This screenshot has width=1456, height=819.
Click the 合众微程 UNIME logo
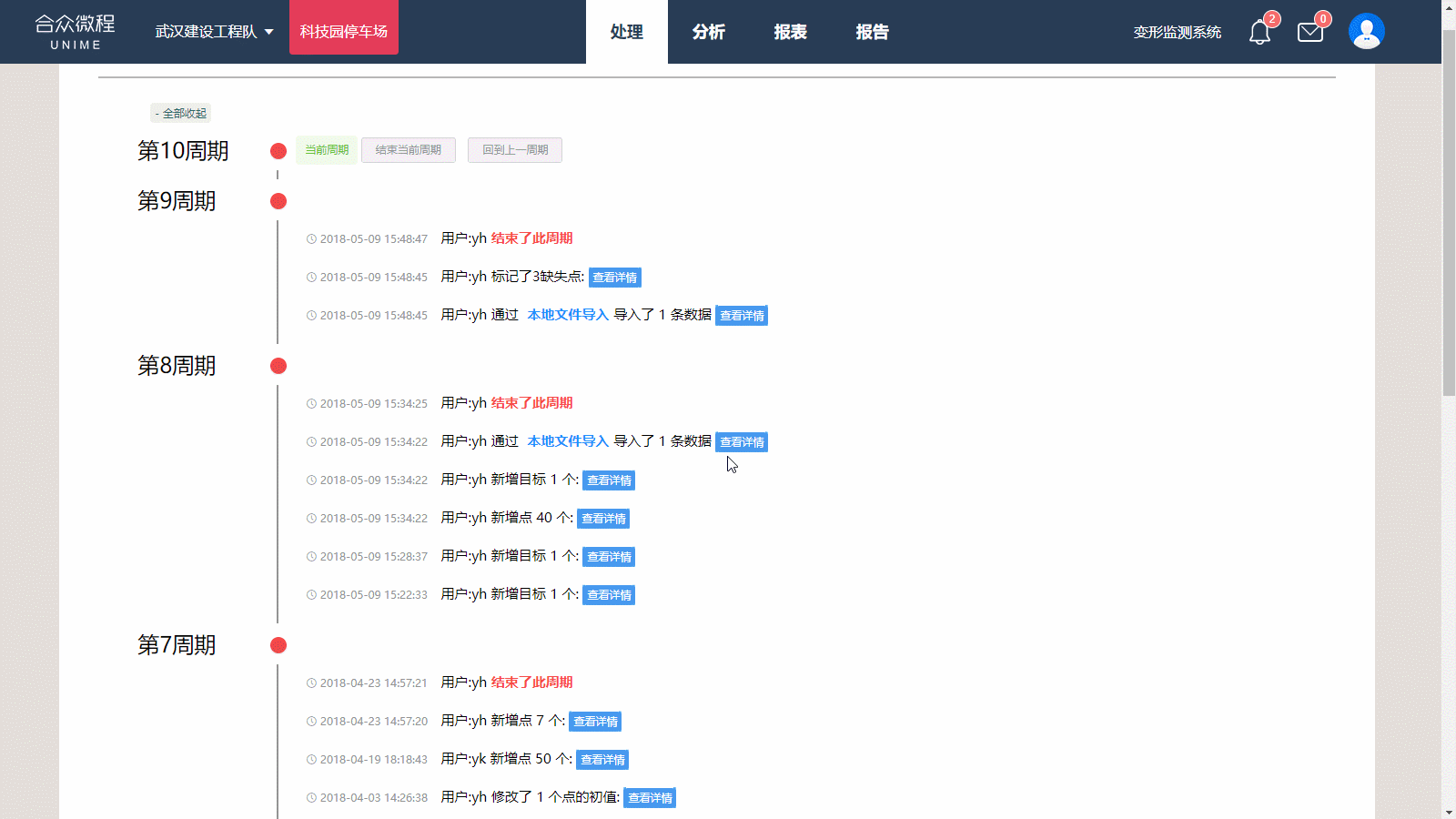76,32
